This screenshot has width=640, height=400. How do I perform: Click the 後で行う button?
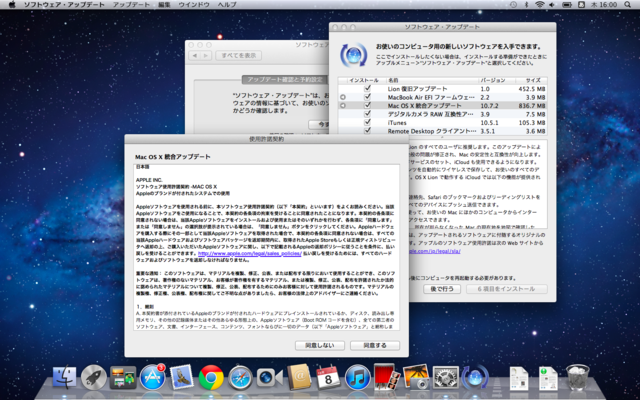point(442,289)
